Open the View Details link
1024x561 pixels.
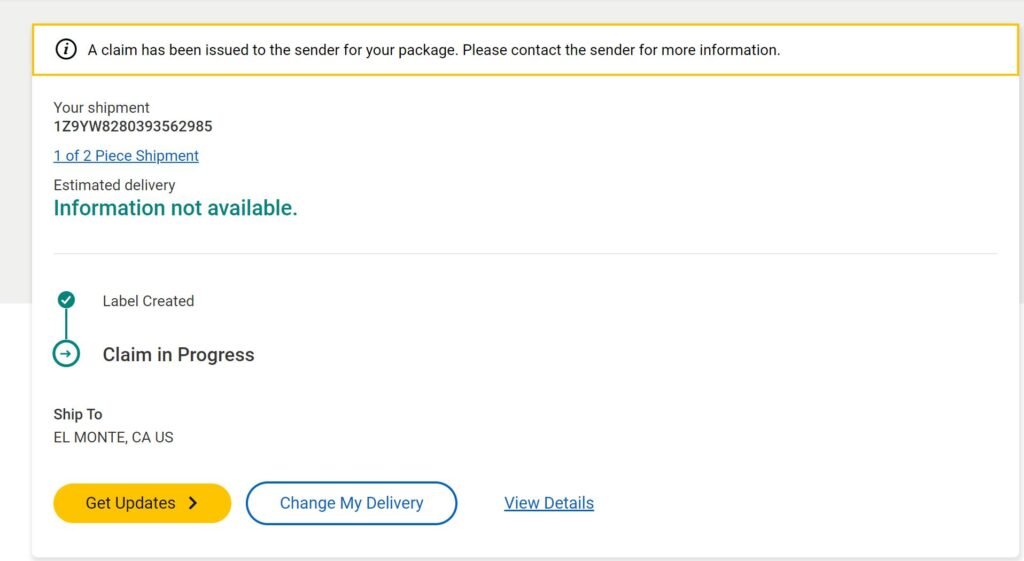click(x=549, y=503)
